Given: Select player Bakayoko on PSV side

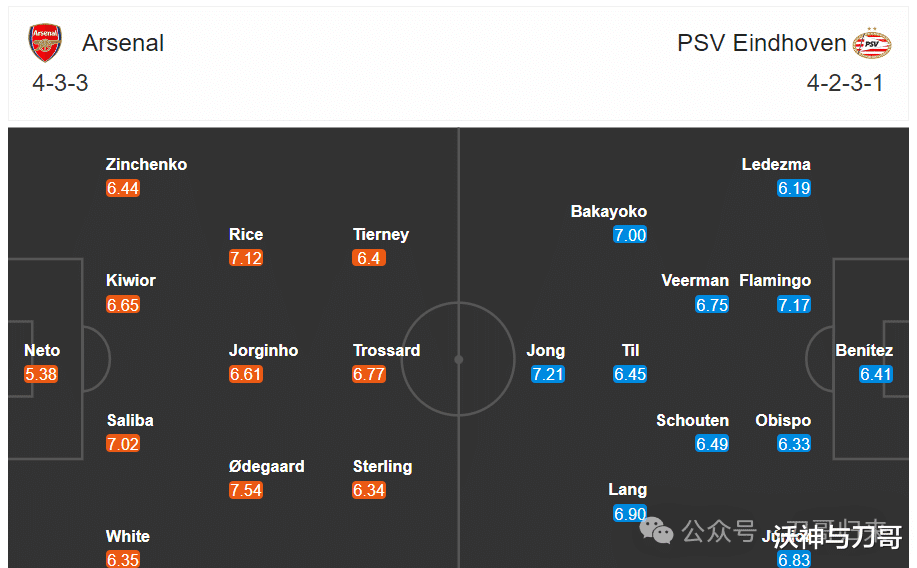Looking at the screenshot, I should point(609,211).
